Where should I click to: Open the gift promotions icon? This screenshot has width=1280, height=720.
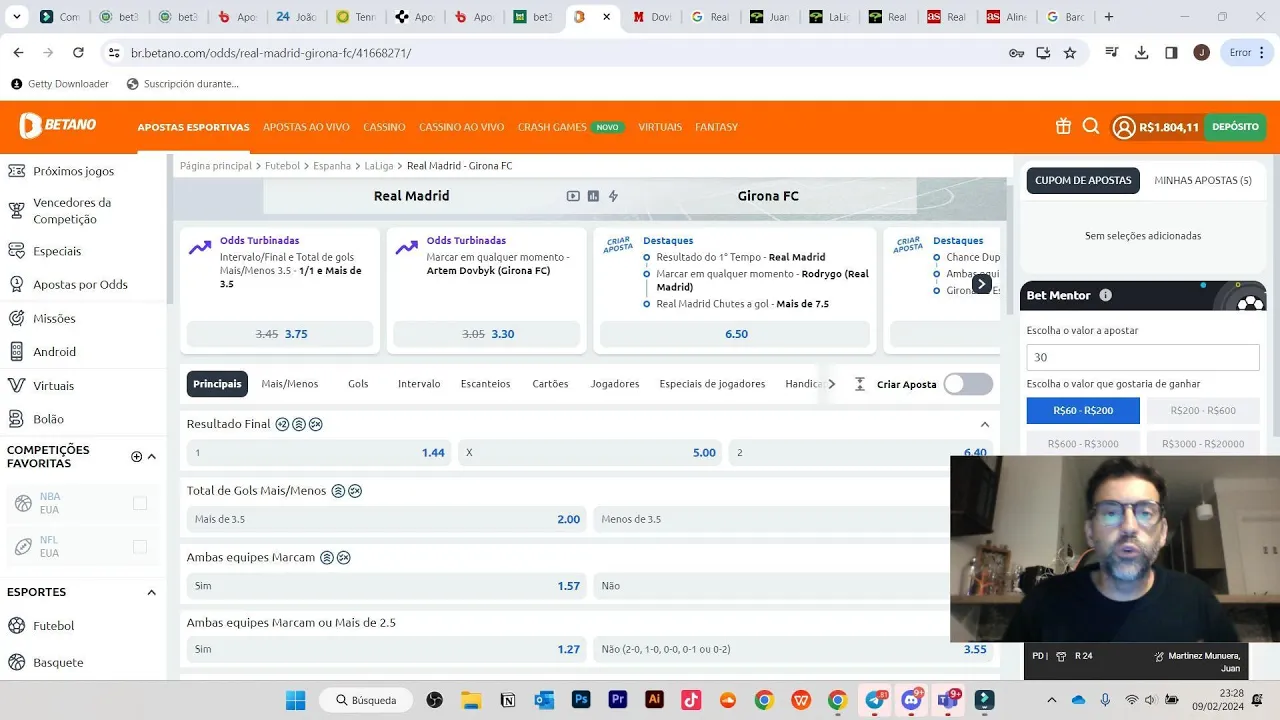(1063, 126)
